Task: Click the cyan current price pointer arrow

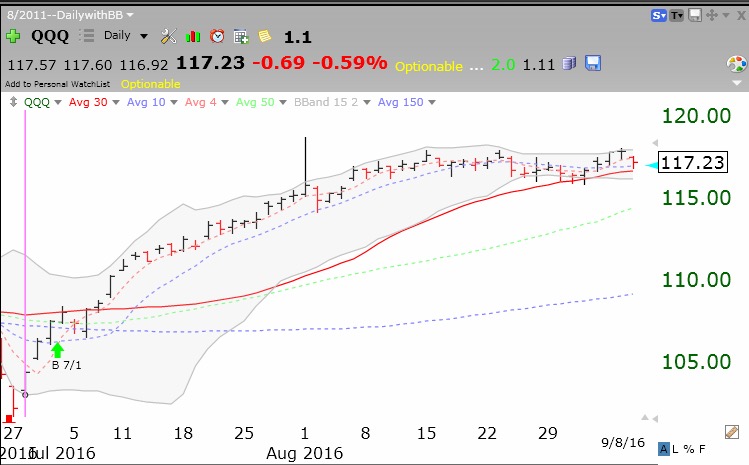Action: tap(651, 165)
